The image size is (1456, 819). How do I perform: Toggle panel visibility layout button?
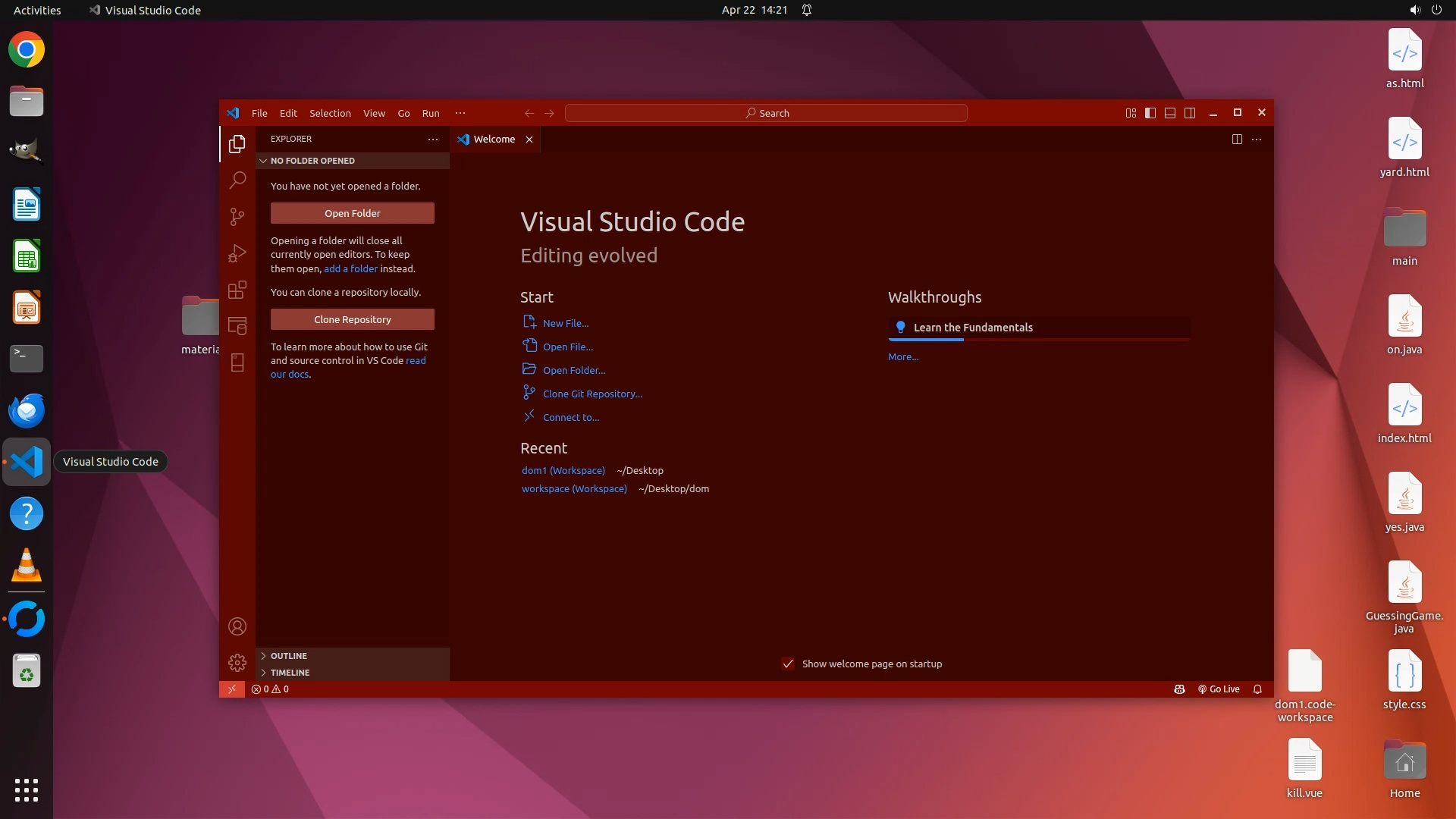click(x=1170, y=113)
